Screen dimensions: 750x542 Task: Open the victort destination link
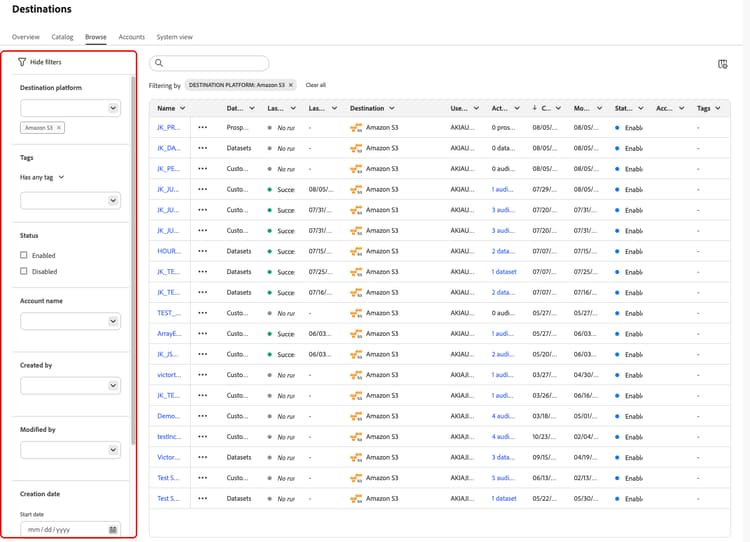pyautogui.click(x=169, y=375)
